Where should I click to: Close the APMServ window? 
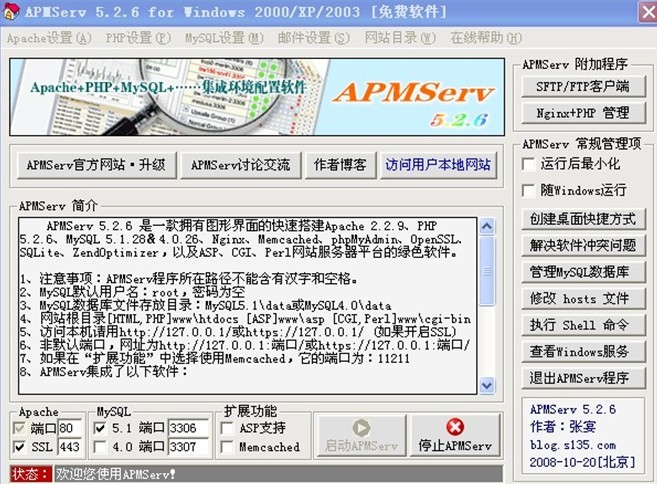(x=648, y=11)
